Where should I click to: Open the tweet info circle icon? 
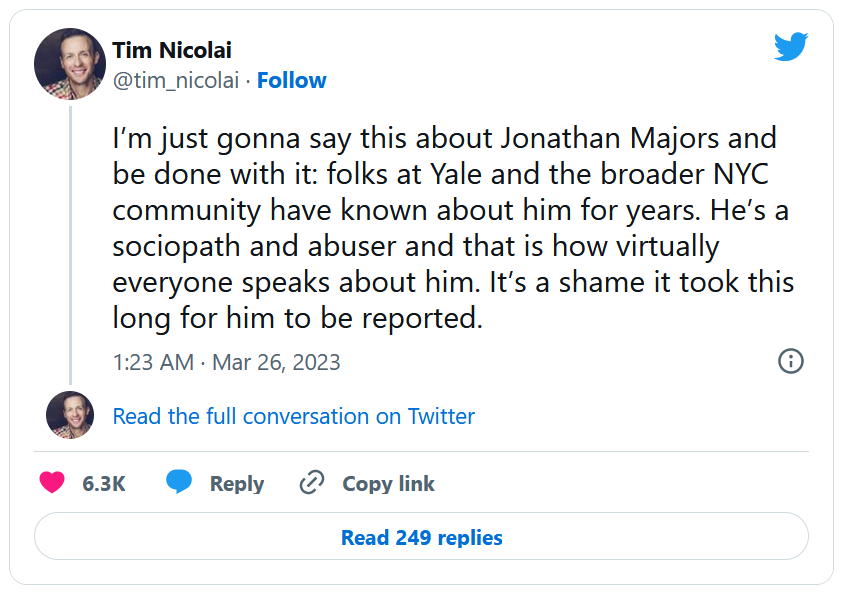point(790,361)
